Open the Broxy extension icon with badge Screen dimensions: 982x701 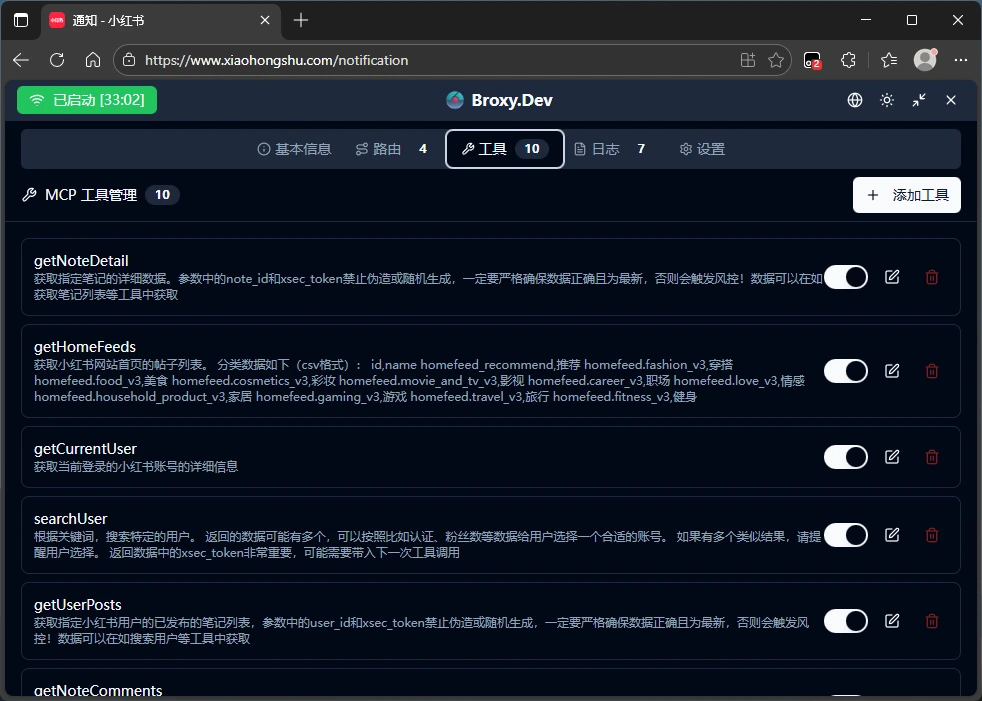click(x=812, y=60)
